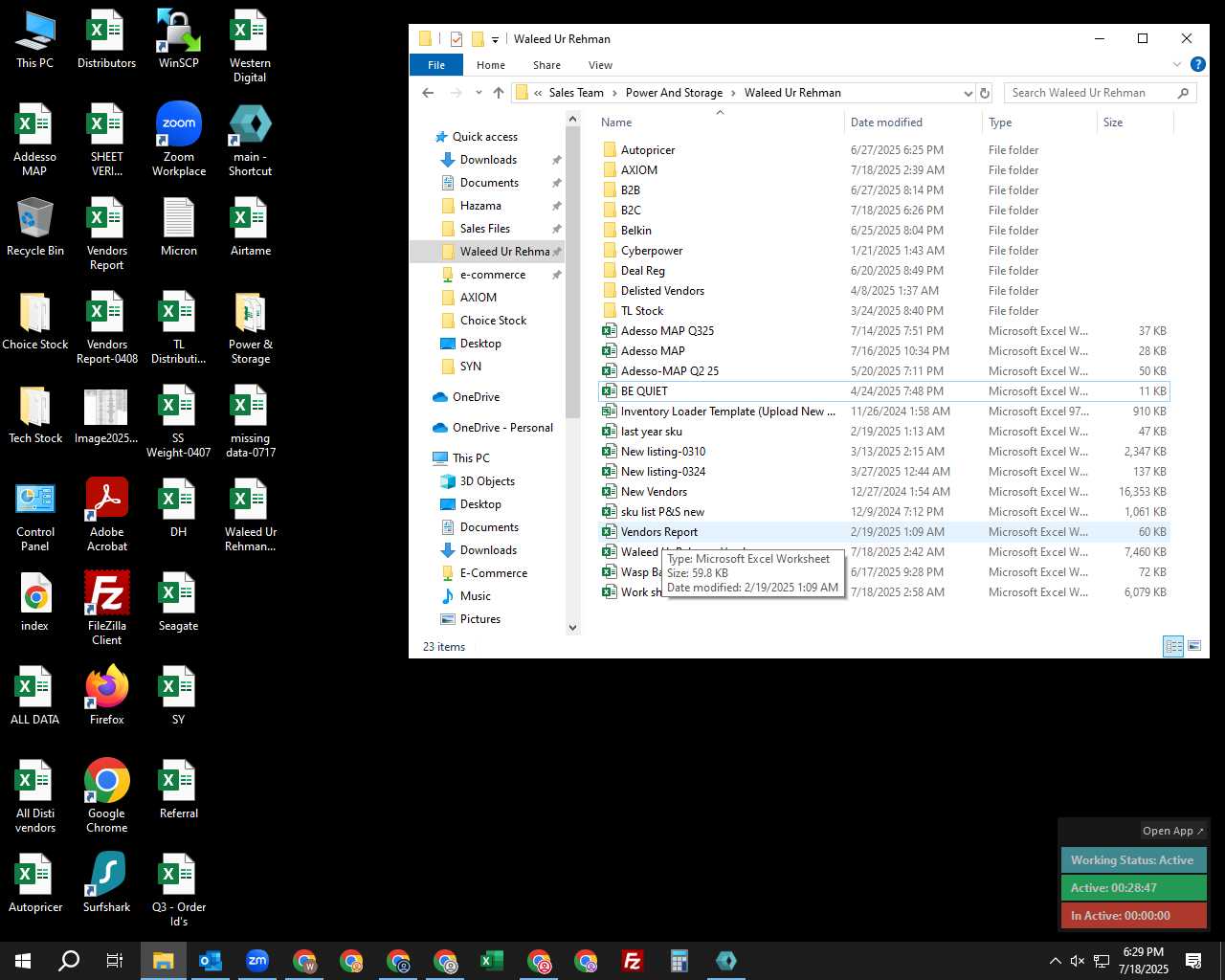Open the recent locations dropdown arrow
The image size is (1225, 980).
pos(479,93)
